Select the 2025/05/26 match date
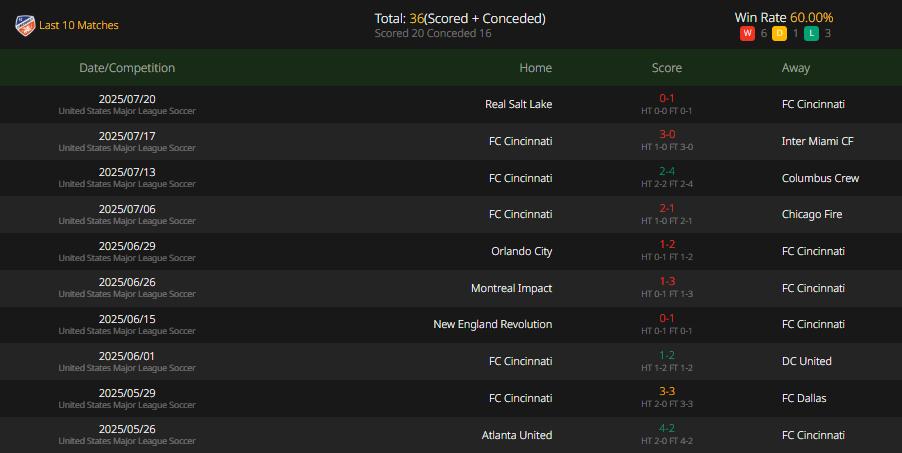 click(x=127, y=429)
